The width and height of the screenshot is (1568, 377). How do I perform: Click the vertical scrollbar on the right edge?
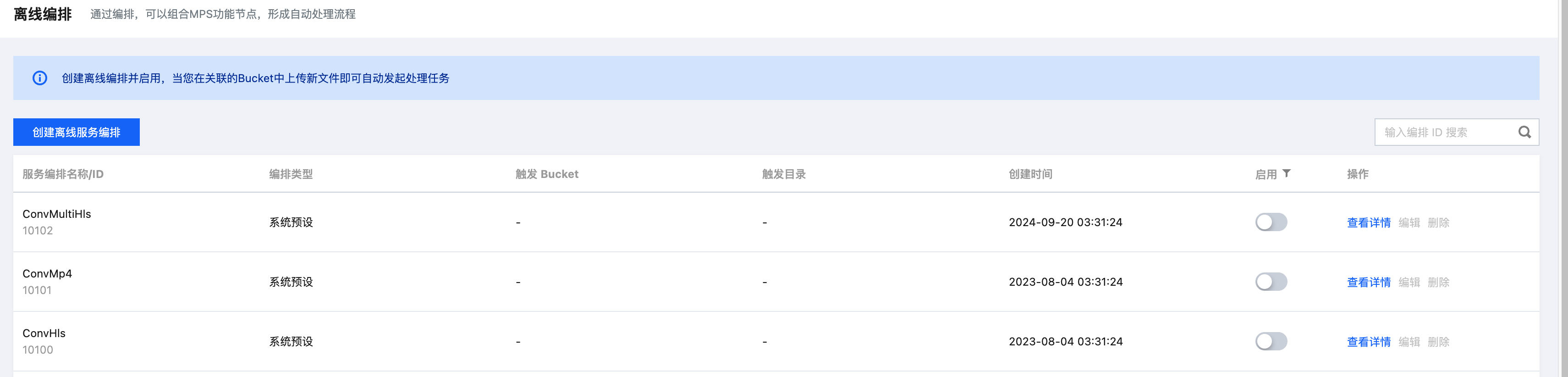click(1562, 183)
